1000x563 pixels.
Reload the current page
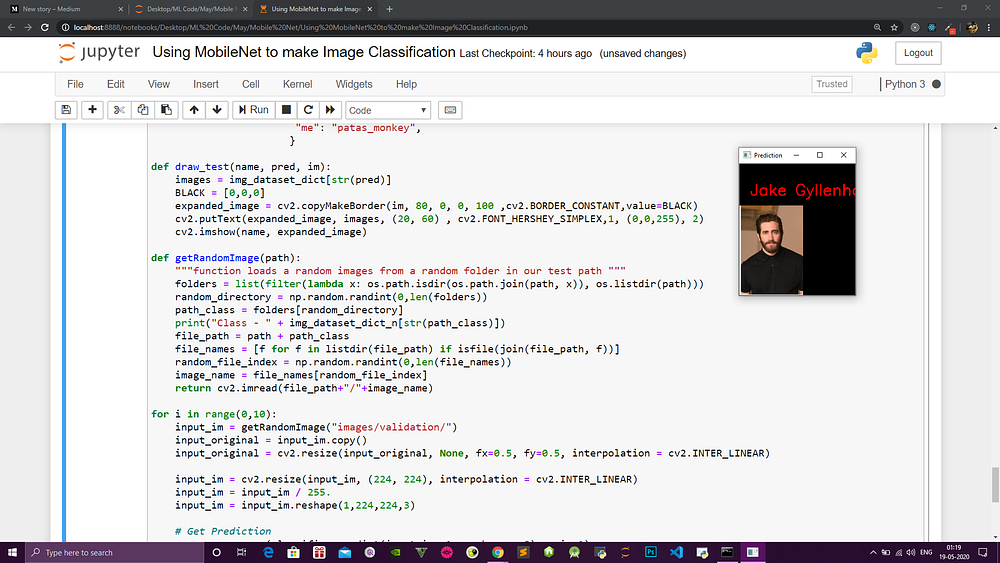(x=45, y=27)
